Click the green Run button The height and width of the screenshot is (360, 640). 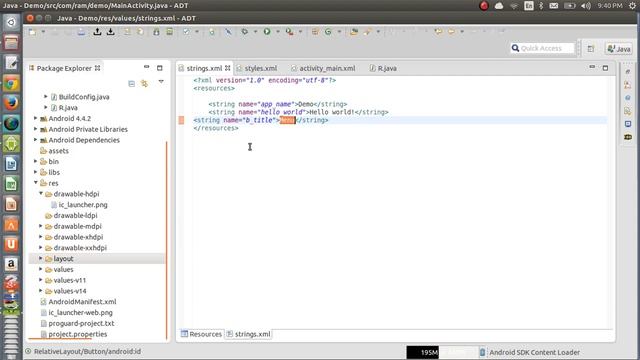click(x=267, y=31)
